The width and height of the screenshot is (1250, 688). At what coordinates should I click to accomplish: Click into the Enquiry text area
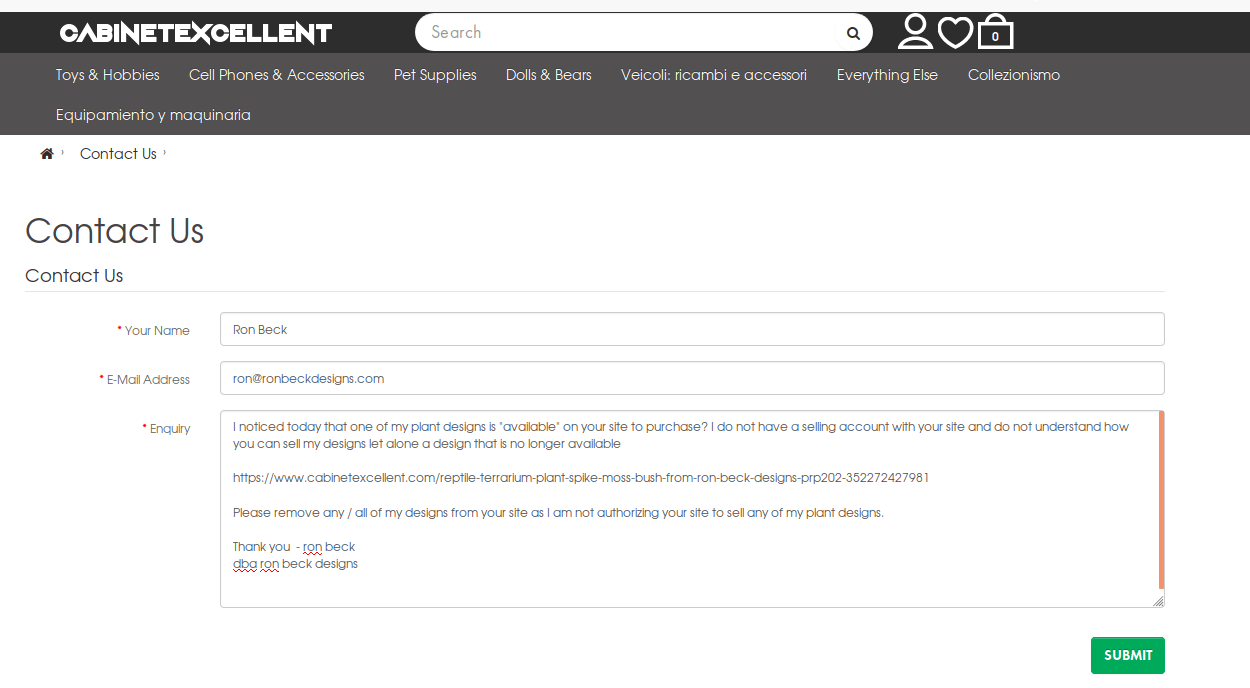(690, 508)
